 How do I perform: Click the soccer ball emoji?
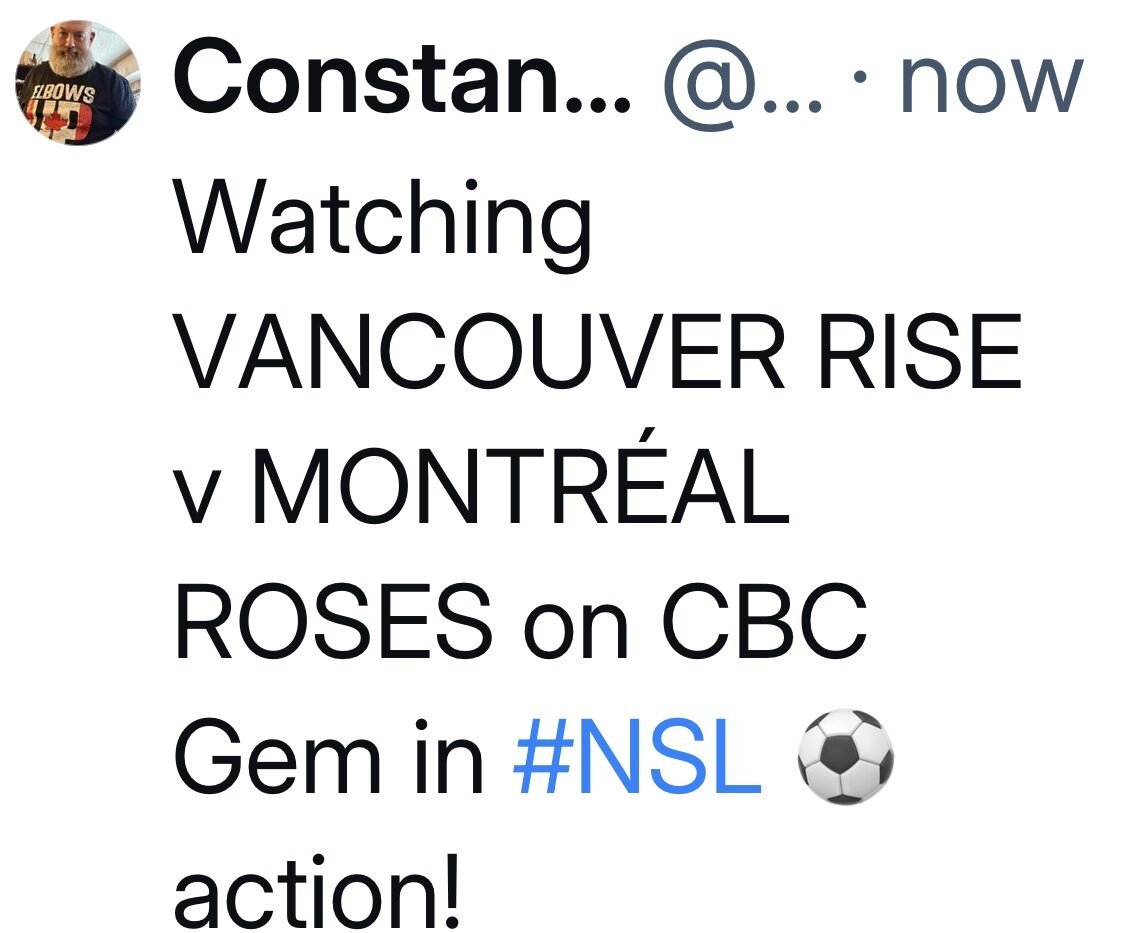[x=845, y=756]
